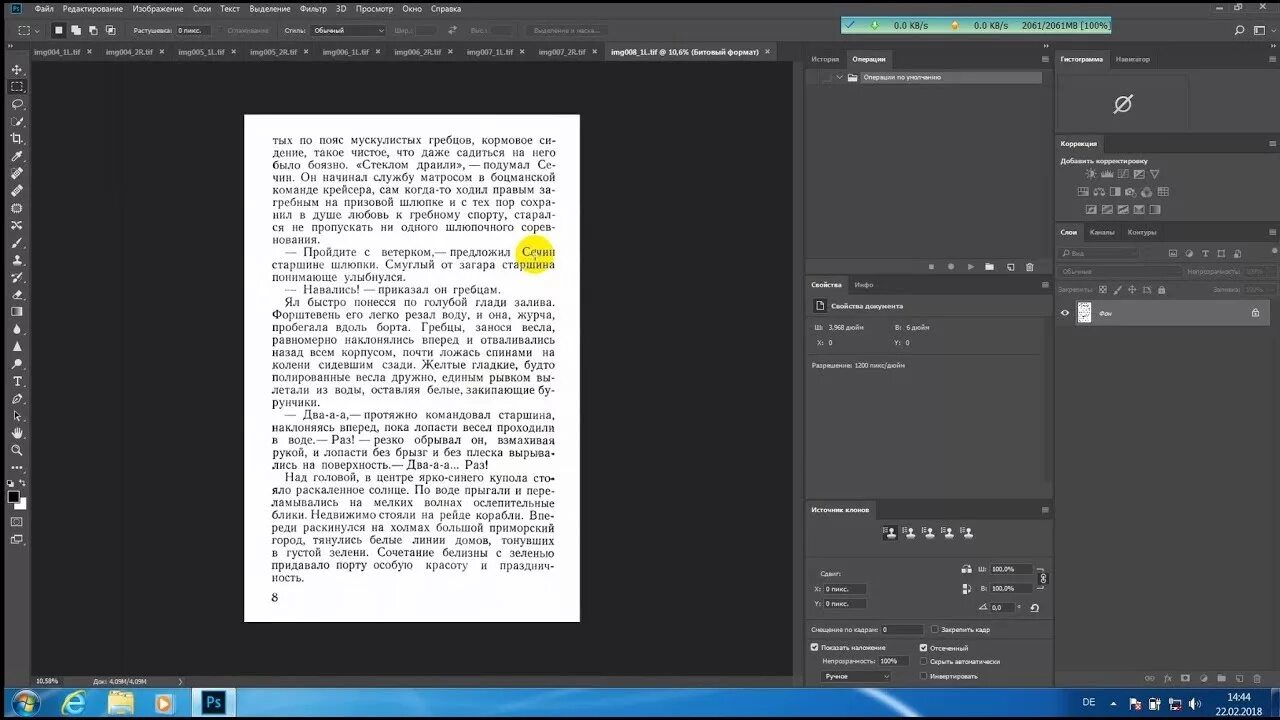Viewport: 1280px width, 720px height.
Task: Click the Смещение по кадрам input field
Action: [x=901, y=630]
